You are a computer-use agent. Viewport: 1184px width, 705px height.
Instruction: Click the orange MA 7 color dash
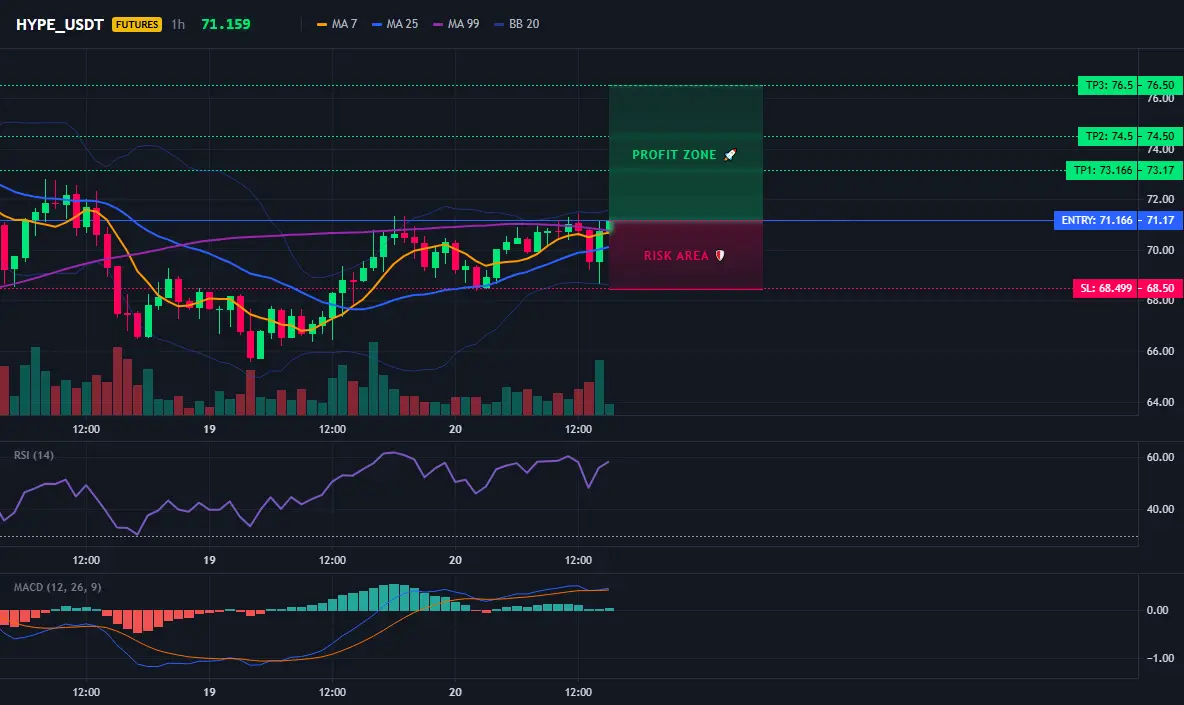[x=322, y=25]
